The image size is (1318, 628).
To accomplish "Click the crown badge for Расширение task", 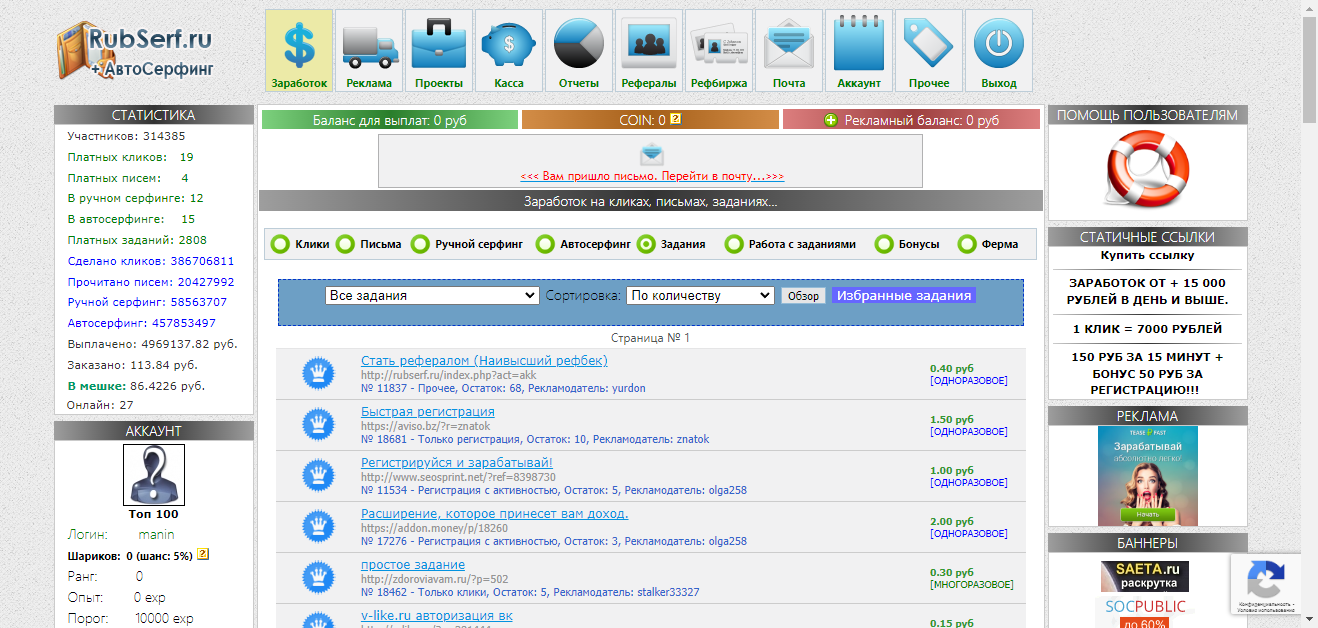I will [319, 527].
